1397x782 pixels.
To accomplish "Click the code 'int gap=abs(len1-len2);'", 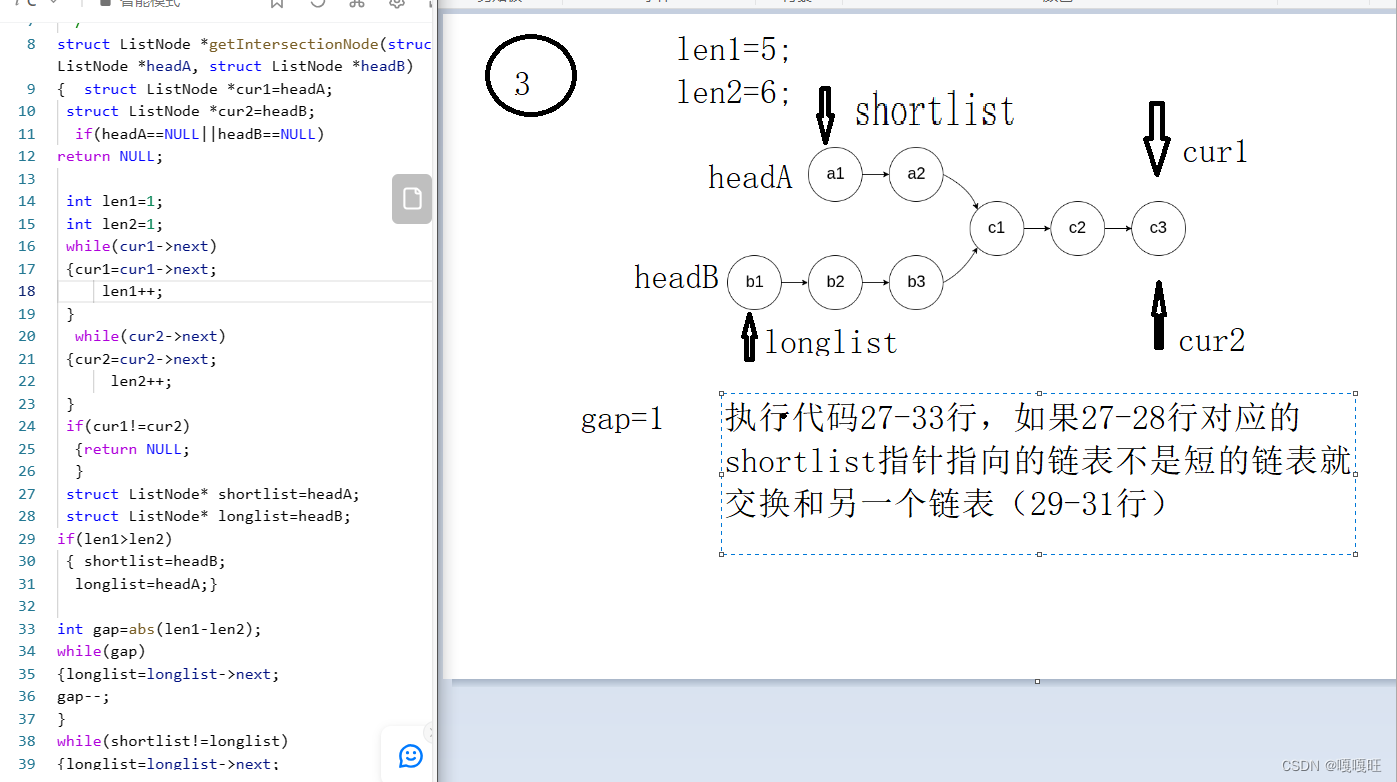I will click(x=159, y=629).
